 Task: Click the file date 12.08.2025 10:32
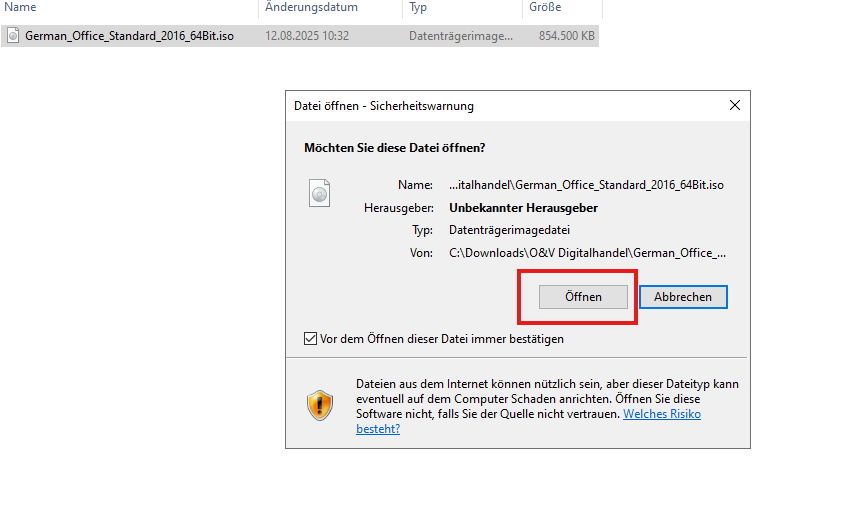306,36
